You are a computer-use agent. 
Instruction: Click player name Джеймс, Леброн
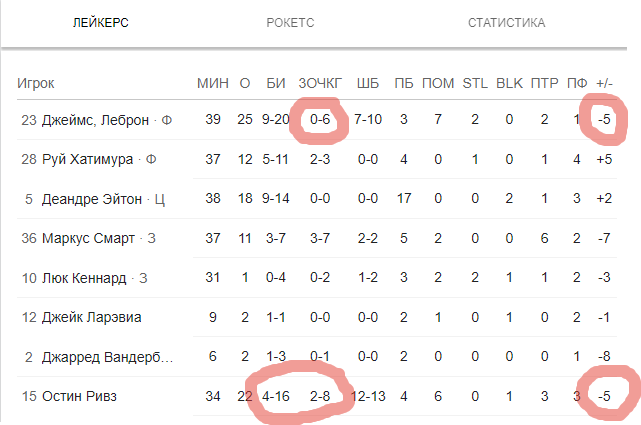[95, 120]
